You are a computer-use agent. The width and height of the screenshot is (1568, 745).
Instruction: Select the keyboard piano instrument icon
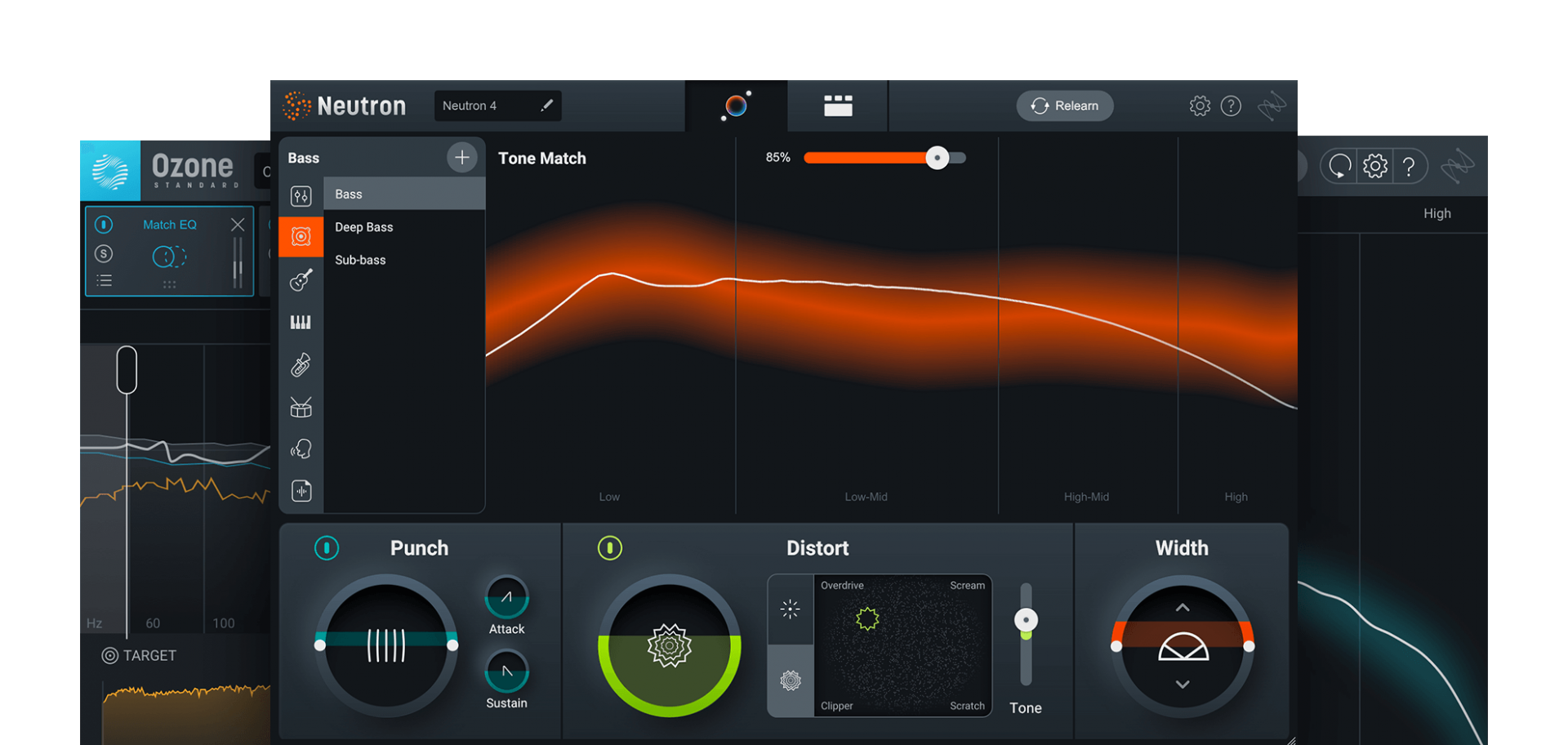tap(301, 323)
